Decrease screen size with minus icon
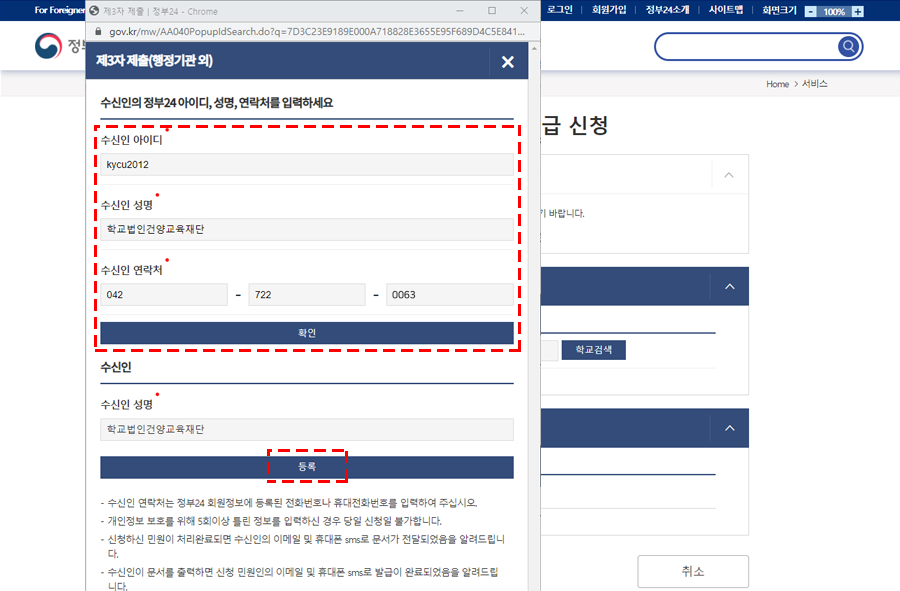Viewport: 900px width, 591px height. [x=810, y=11]
